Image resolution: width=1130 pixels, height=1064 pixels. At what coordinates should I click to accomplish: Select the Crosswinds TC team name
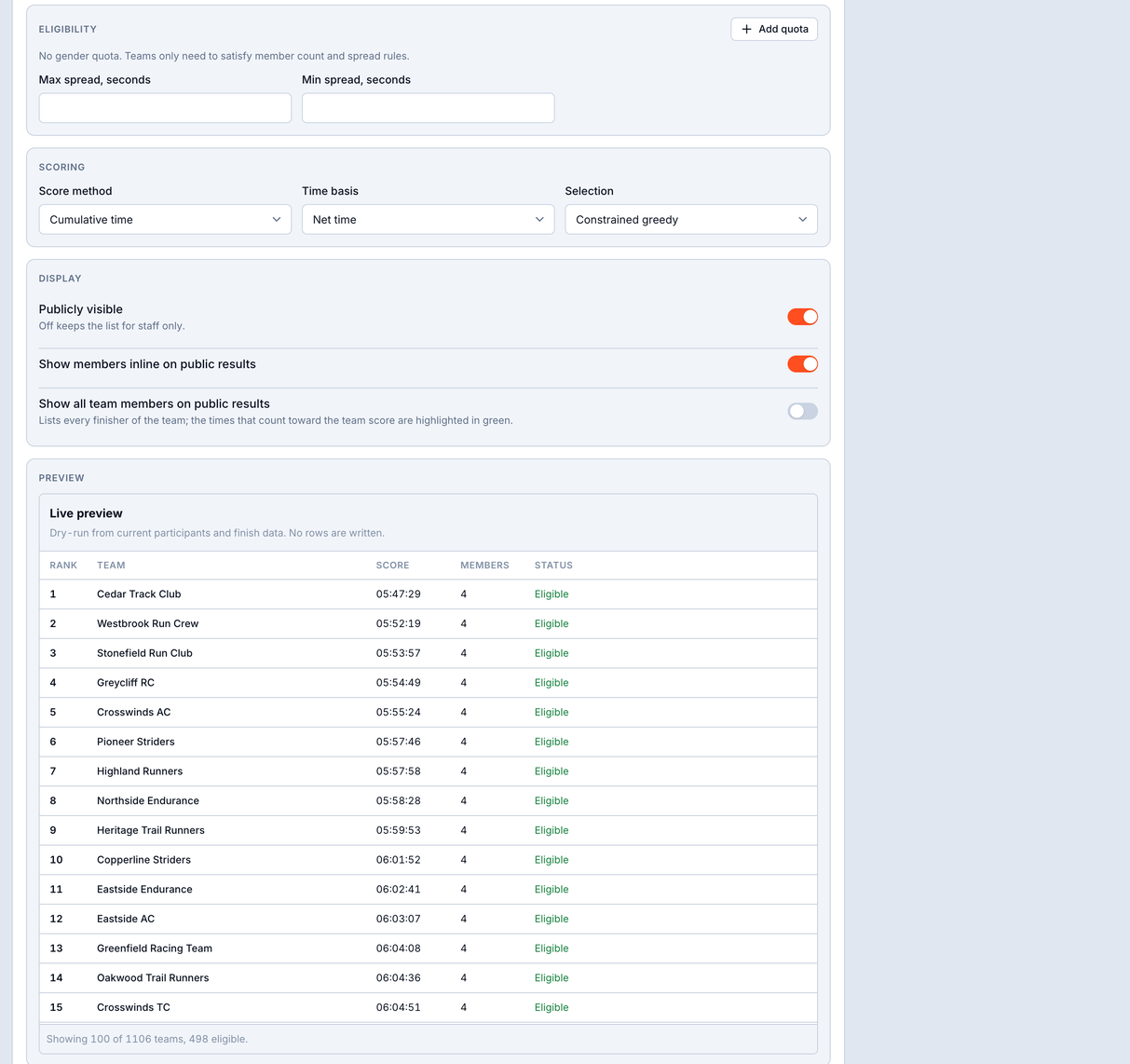pyautogui.click(x=133, y=1007)
